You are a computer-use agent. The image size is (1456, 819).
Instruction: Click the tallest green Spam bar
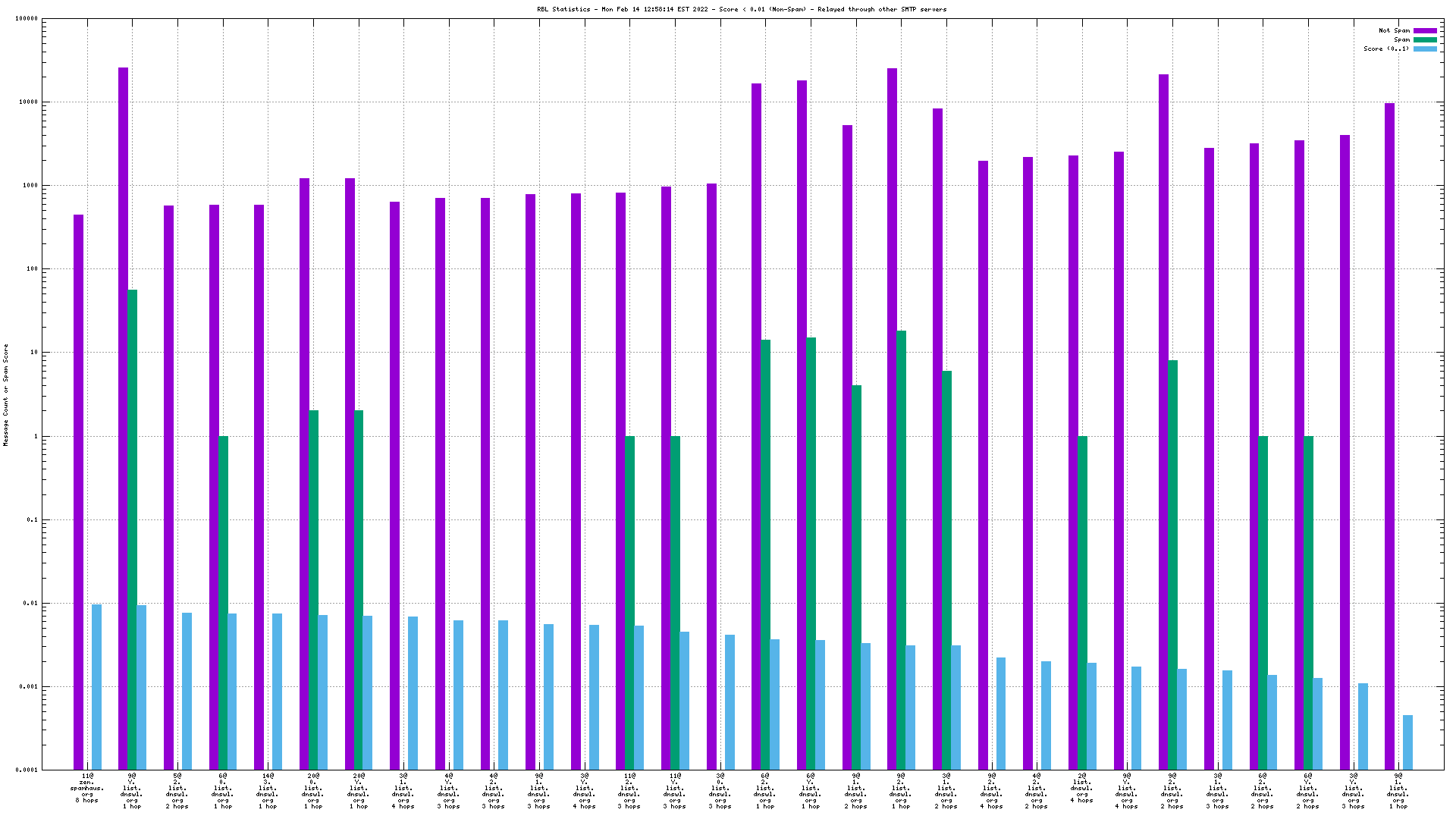pyautogui.click(x=132, y=529)
